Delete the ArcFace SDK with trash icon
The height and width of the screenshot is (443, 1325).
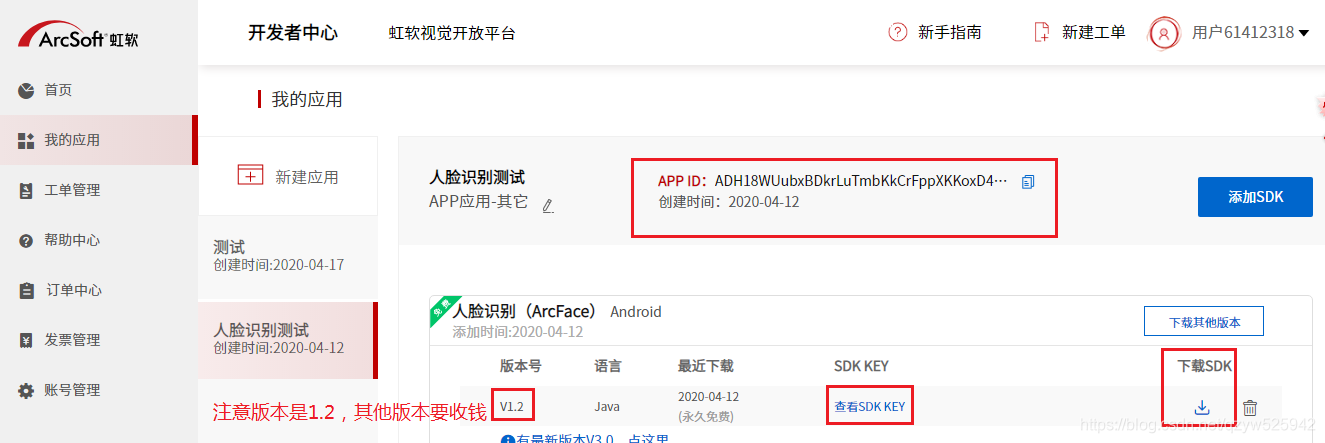point(1250,407)
